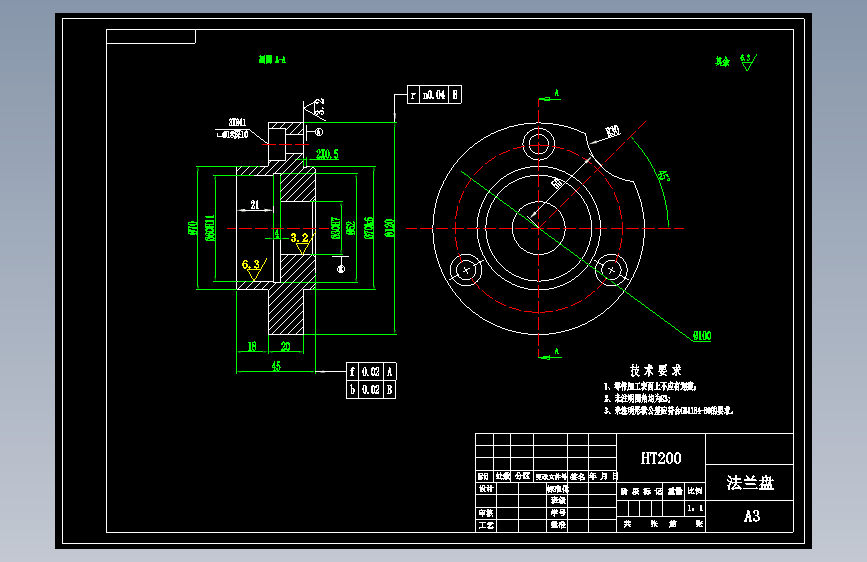Click the Ø120 vertical dimension text
This screenshot has width=867, height=562.
pyautogui.click(x=389, y=227)
